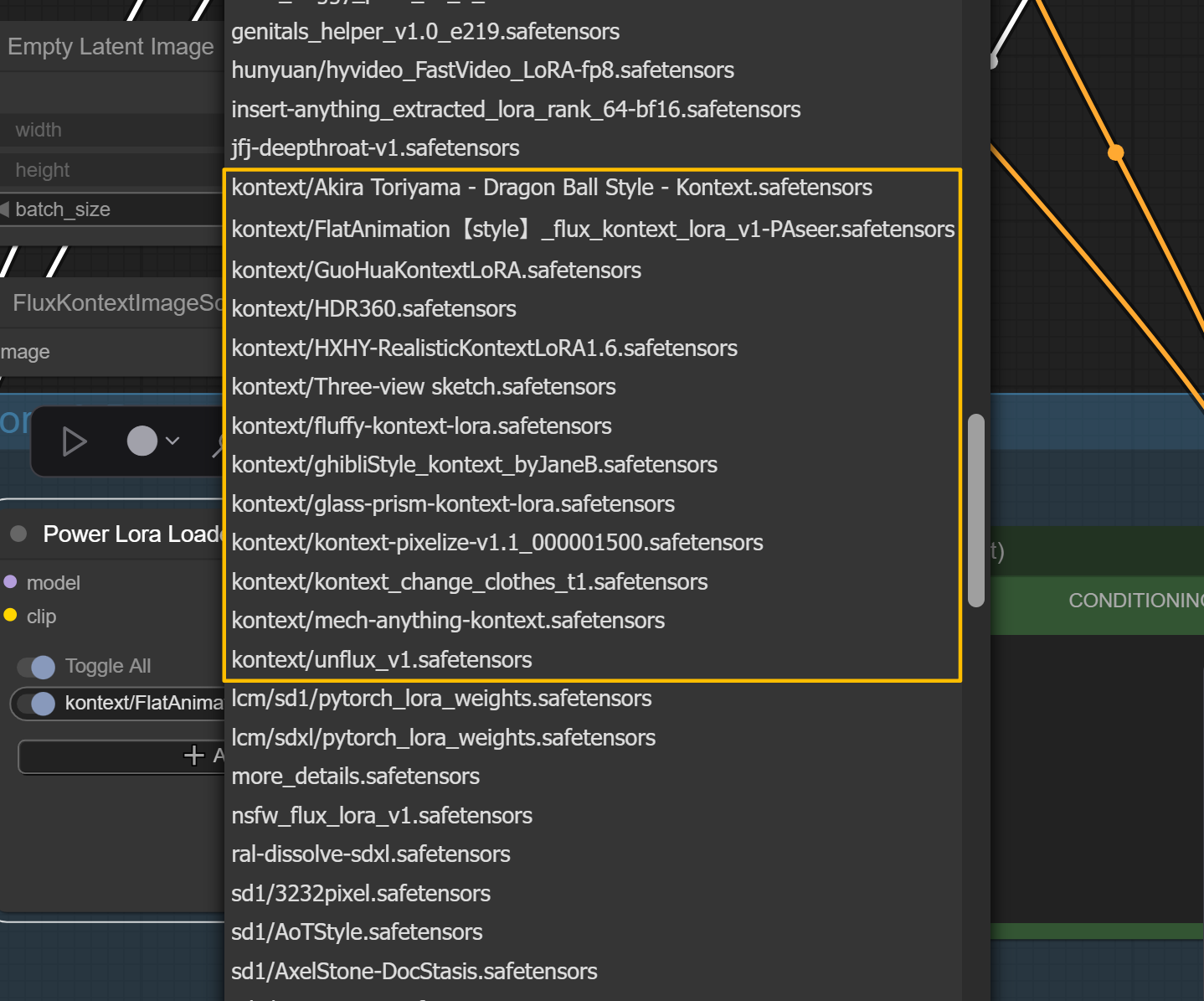Screen dimensions: 1204x1001
Task: Select lcm/sd1/pytorch_lora_weights.safetensors
Action: click(x=593, y=699)
